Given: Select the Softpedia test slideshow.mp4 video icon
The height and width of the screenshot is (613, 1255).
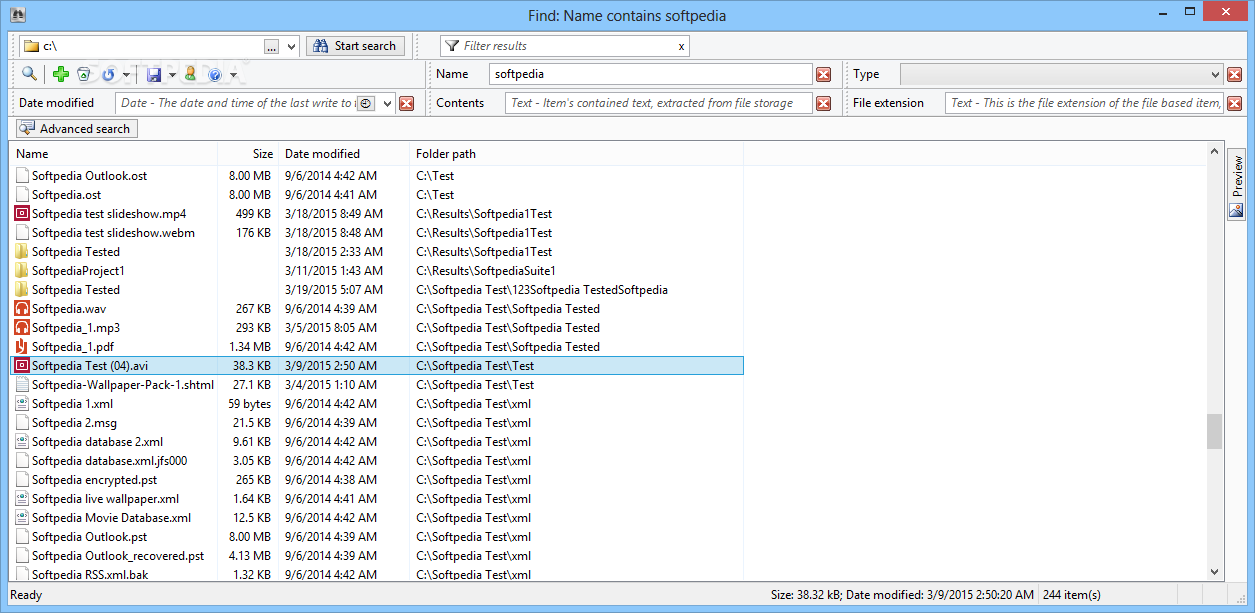Looking at the screenshot, I should point(22,214).
